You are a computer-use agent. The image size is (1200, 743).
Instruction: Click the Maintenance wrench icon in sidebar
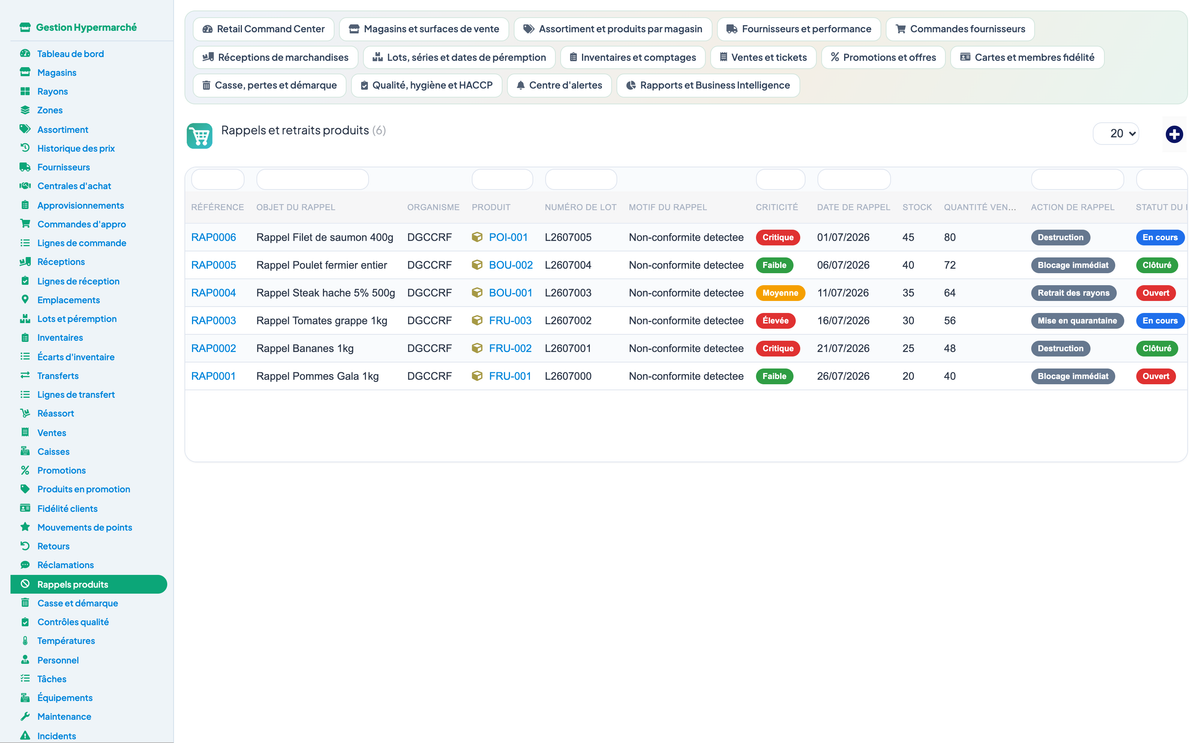(25, 717)
